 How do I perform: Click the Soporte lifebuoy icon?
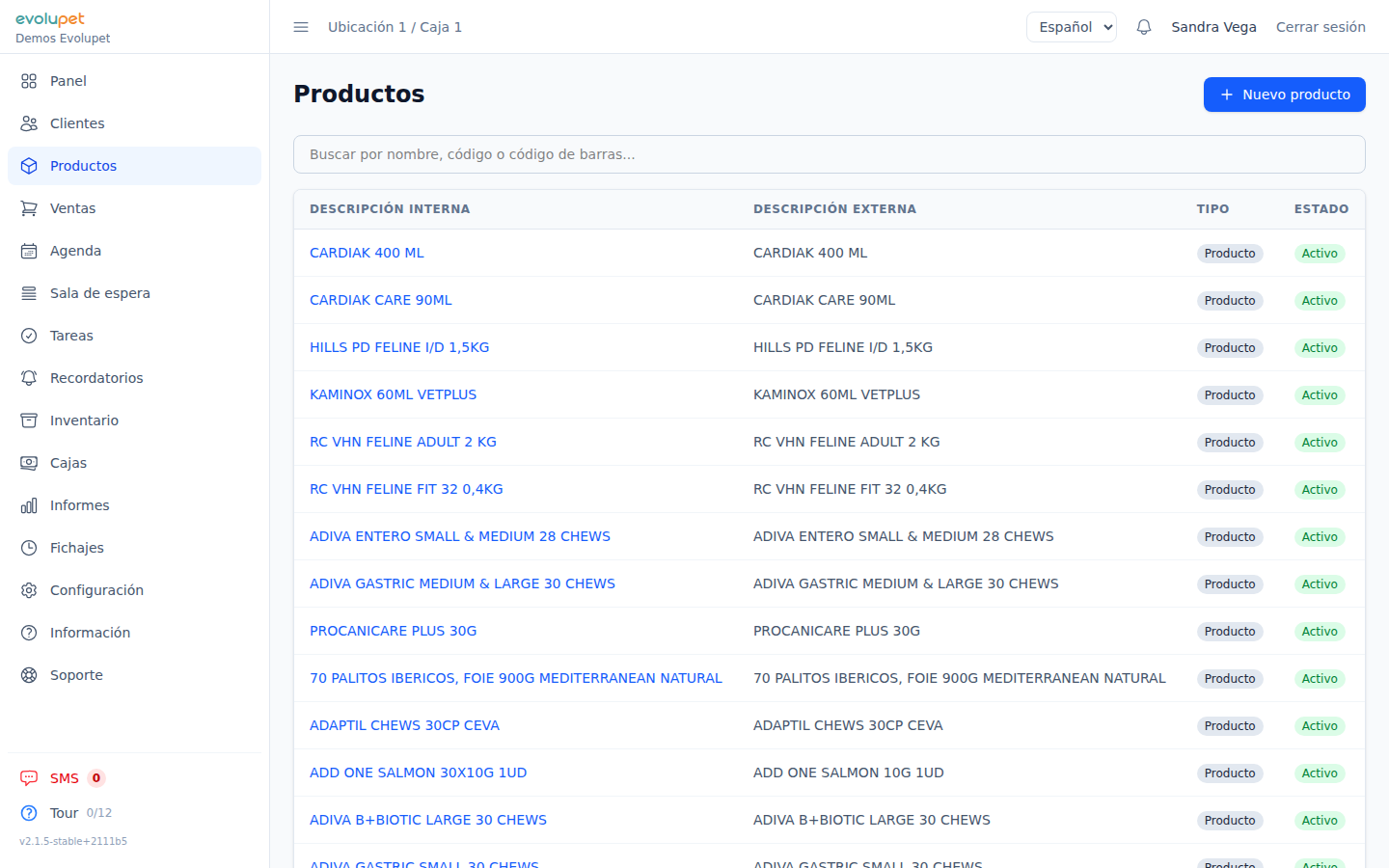tap(29, 675)
